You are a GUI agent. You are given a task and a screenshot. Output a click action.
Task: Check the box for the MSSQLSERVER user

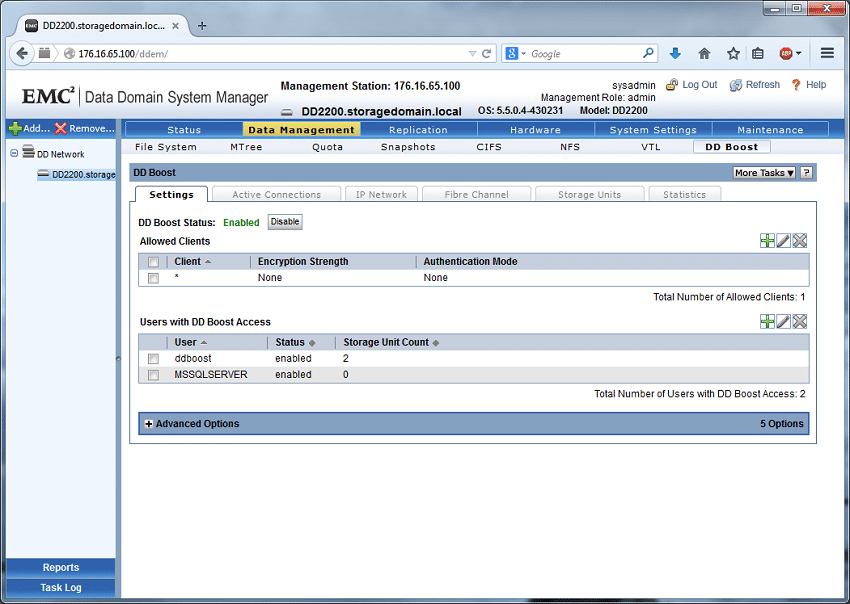coord(153,375)
